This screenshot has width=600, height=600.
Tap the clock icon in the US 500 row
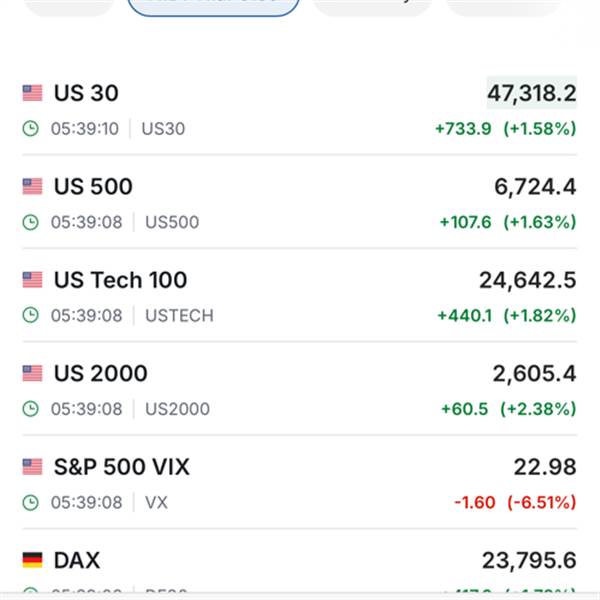tap(31, 222)
